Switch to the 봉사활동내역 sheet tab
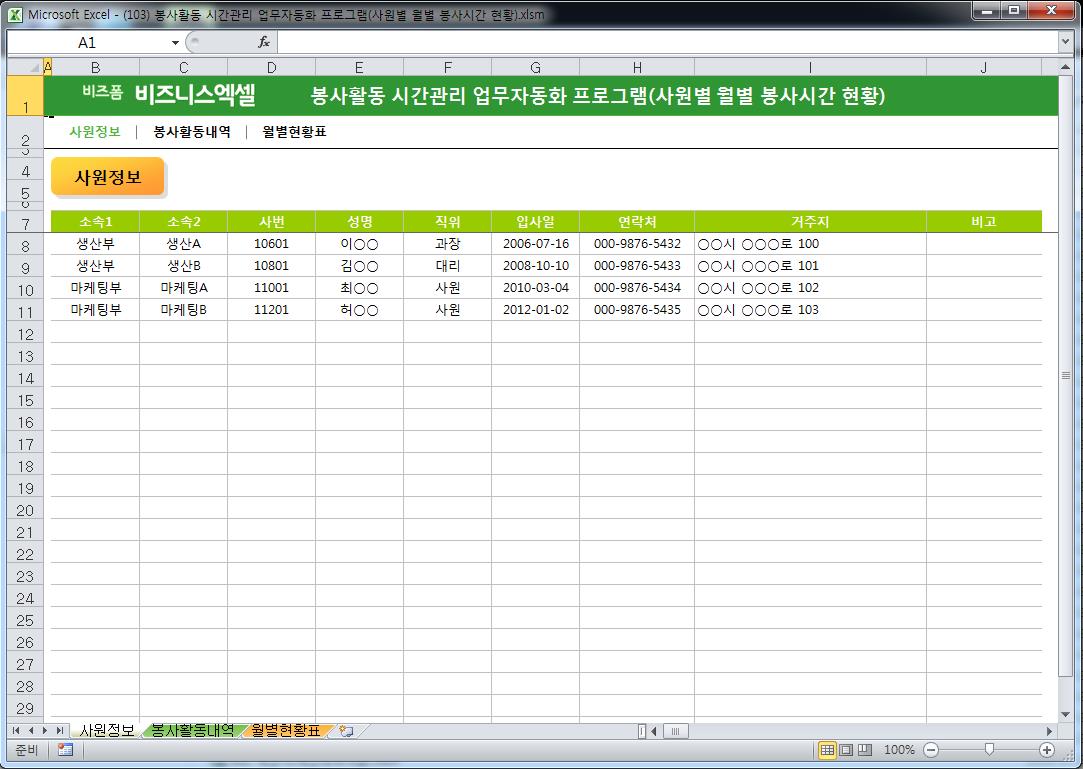The width and height of the screenshot is (1083, 769). pyautogui.click(x=192, y=731)
